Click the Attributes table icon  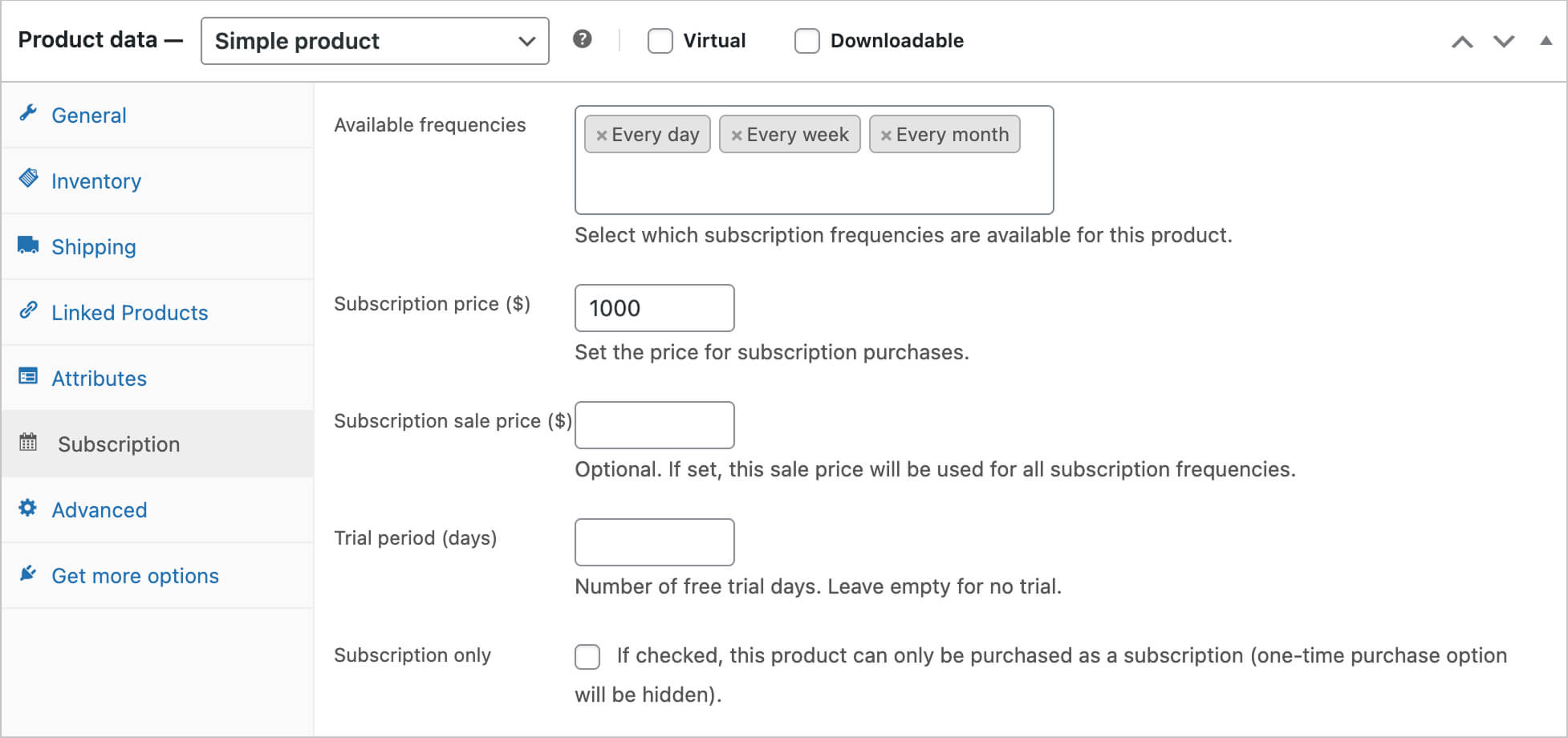click(28, 375)
